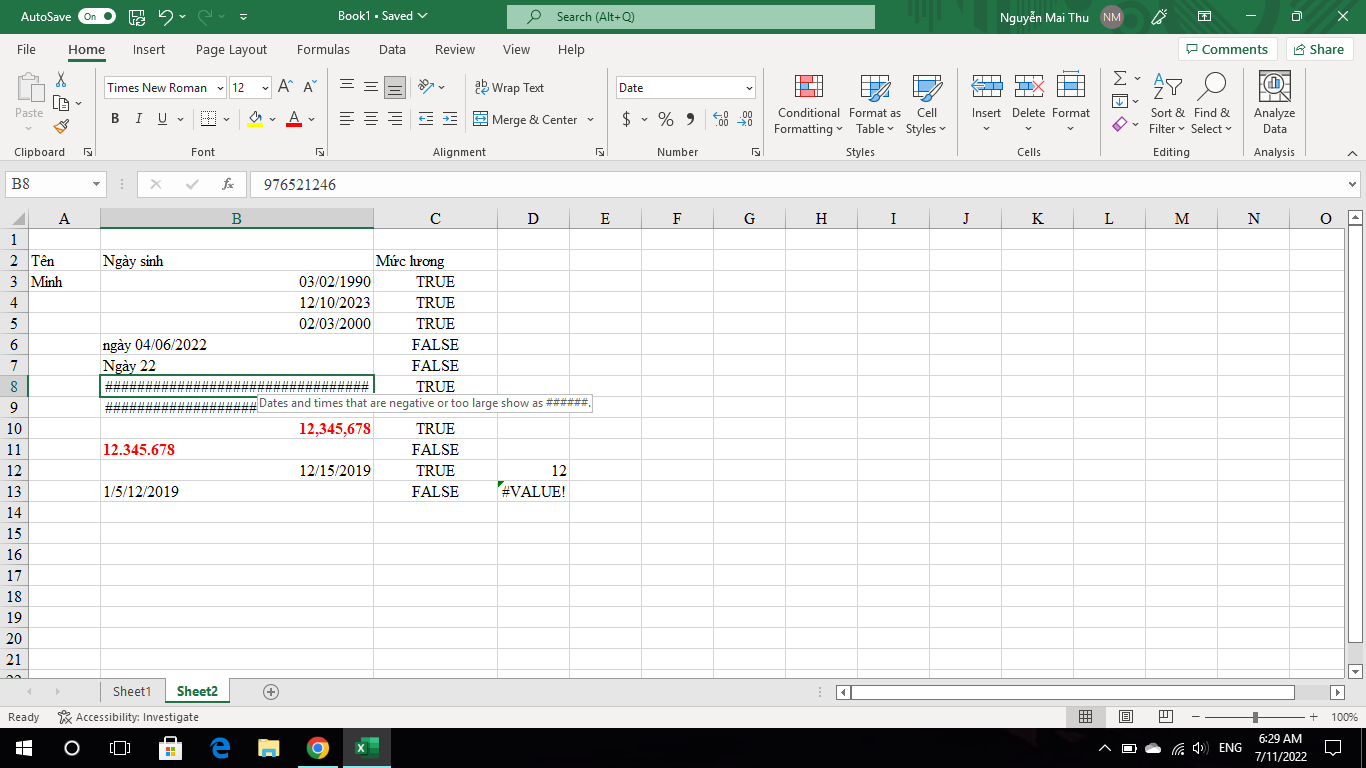1366x768 pixels.
Task: Click the Orientation icon
Action: point(426,87)
